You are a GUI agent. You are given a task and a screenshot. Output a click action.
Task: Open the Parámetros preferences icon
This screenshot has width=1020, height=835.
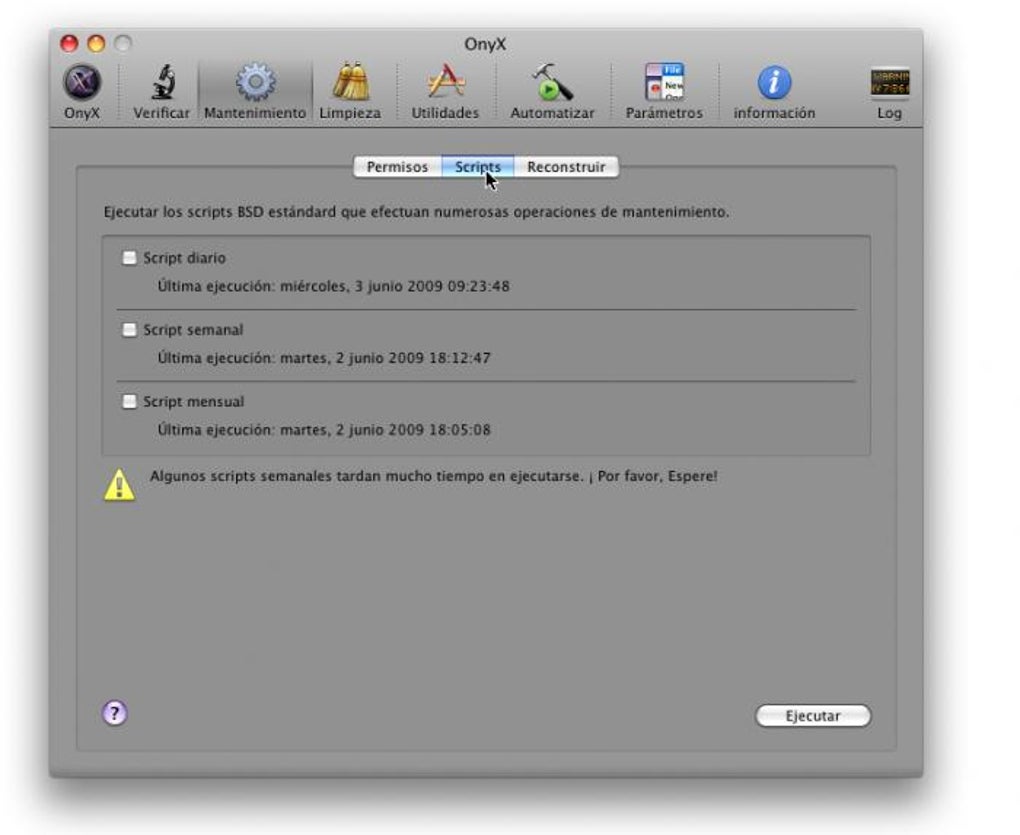point(664,82)
